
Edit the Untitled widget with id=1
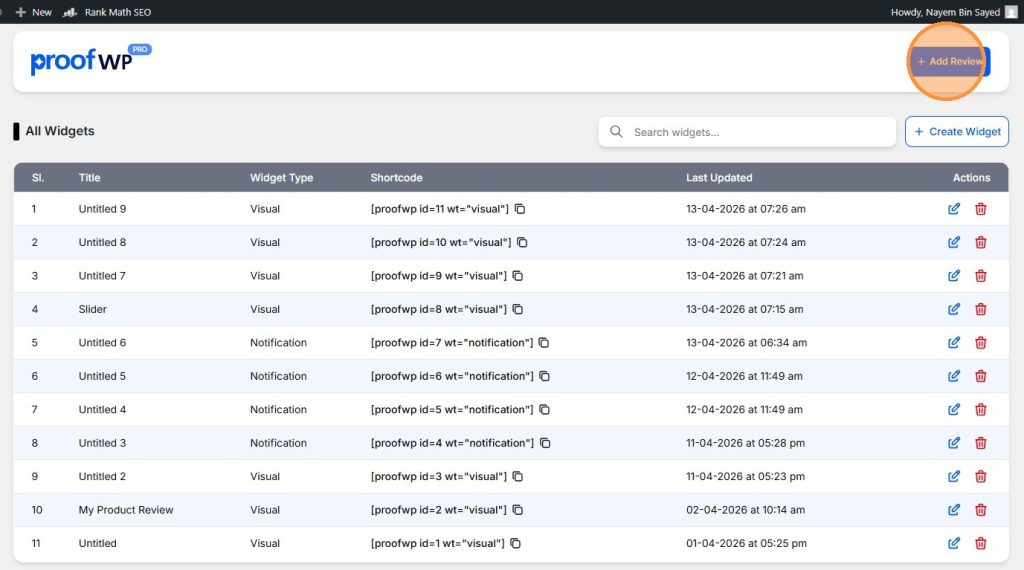[953, 543]
